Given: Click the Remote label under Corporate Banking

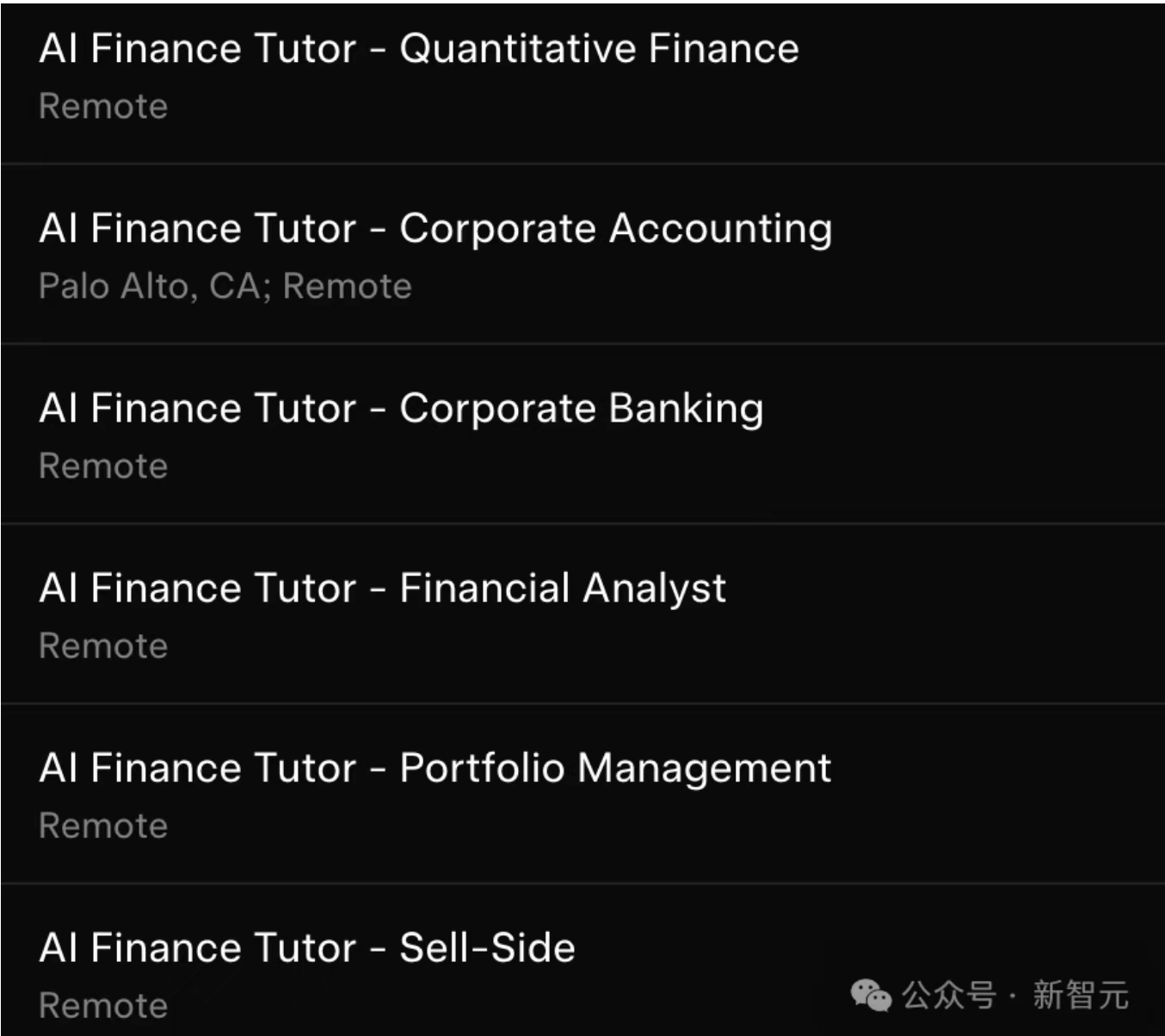Looking at the screenshot, I should (x=103, y=466).
